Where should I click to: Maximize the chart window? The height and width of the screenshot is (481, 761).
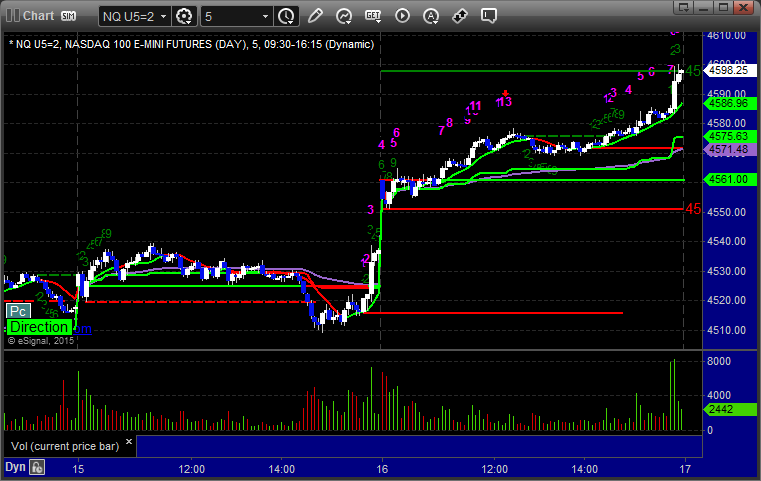[x=724, y=7]
